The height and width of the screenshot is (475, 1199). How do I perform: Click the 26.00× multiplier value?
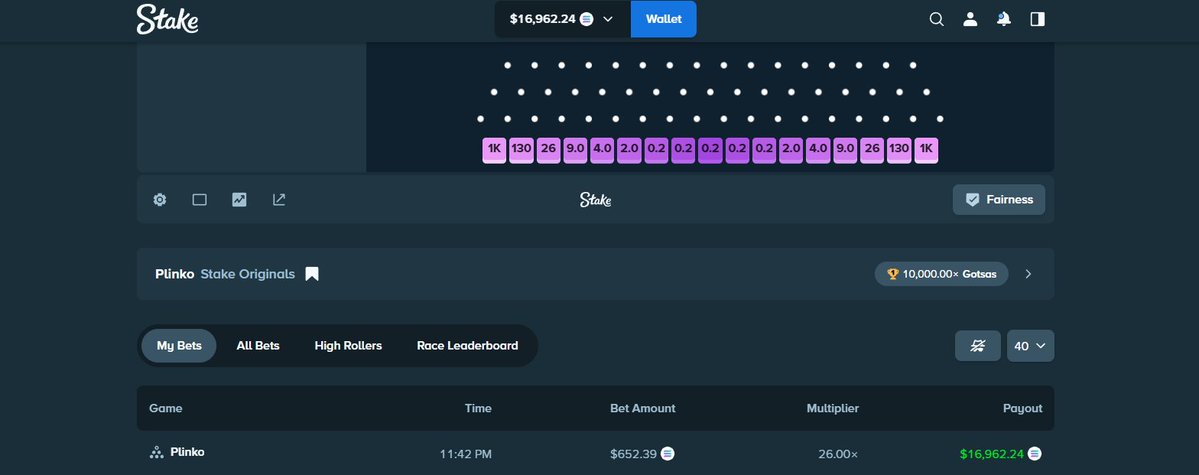[x=838, y=454]
